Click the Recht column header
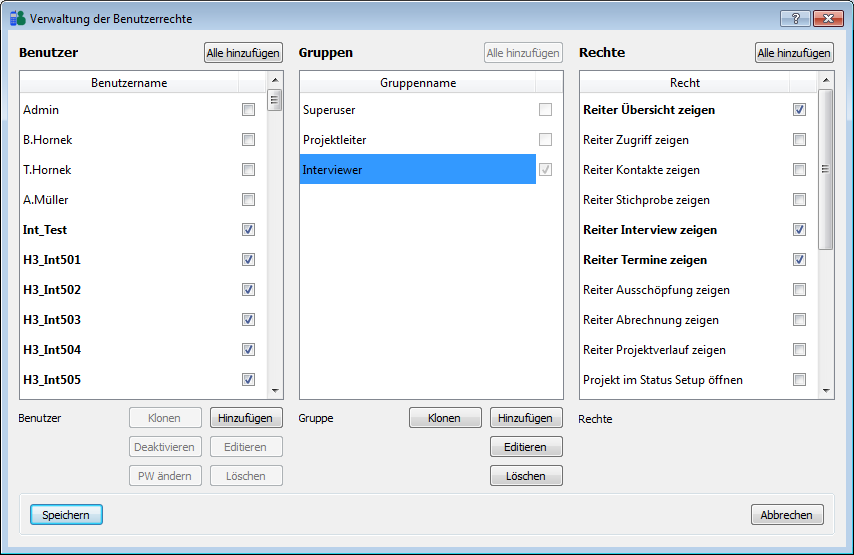 [685, 83]
